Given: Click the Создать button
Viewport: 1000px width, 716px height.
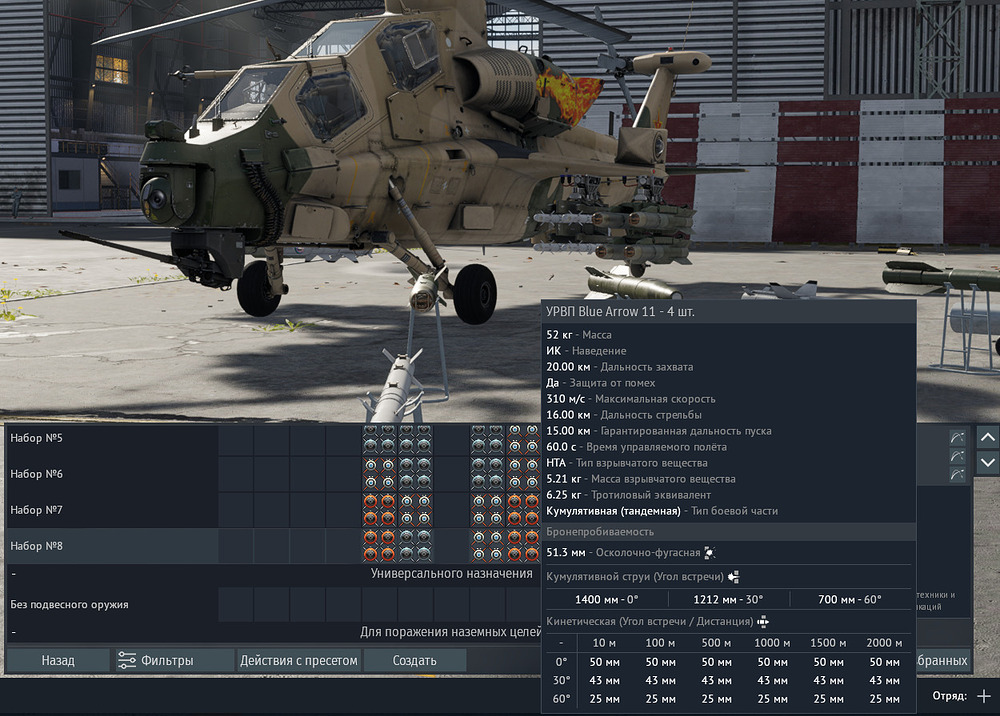Looking at the screenshot, I should tap(415, 661).
